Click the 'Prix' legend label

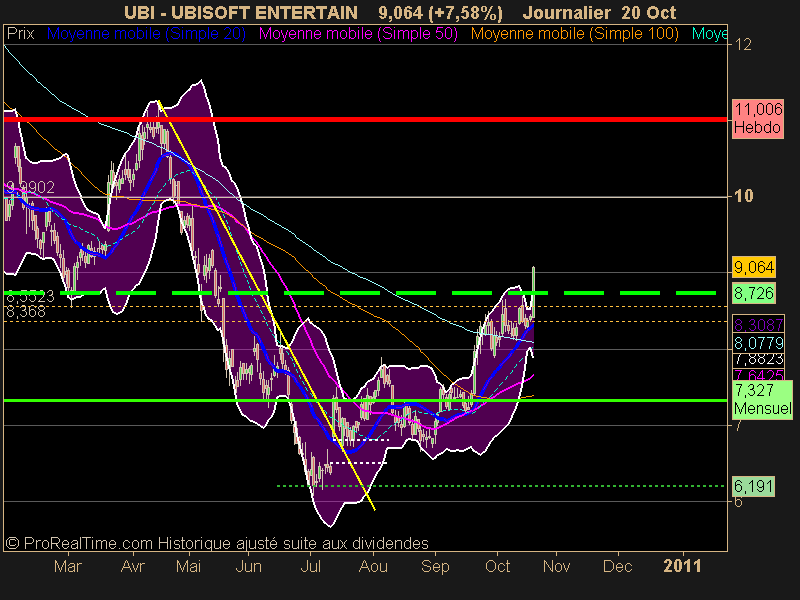20,34
